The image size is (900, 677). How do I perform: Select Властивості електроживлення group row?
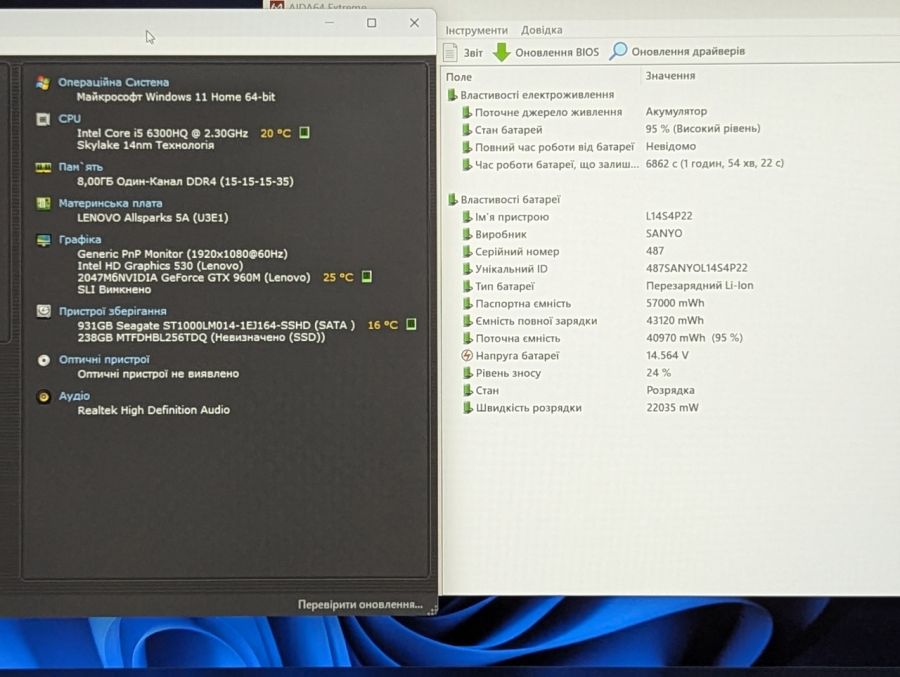(x=531, y=95)
